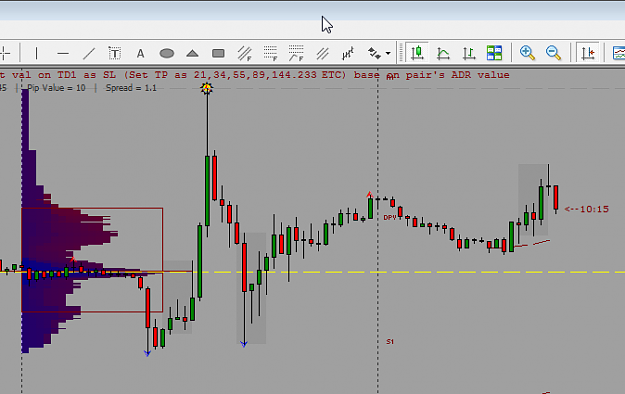Select the sun marker atop the tall wick
Screen dimensions: 625x394
(x=206, y=89)
